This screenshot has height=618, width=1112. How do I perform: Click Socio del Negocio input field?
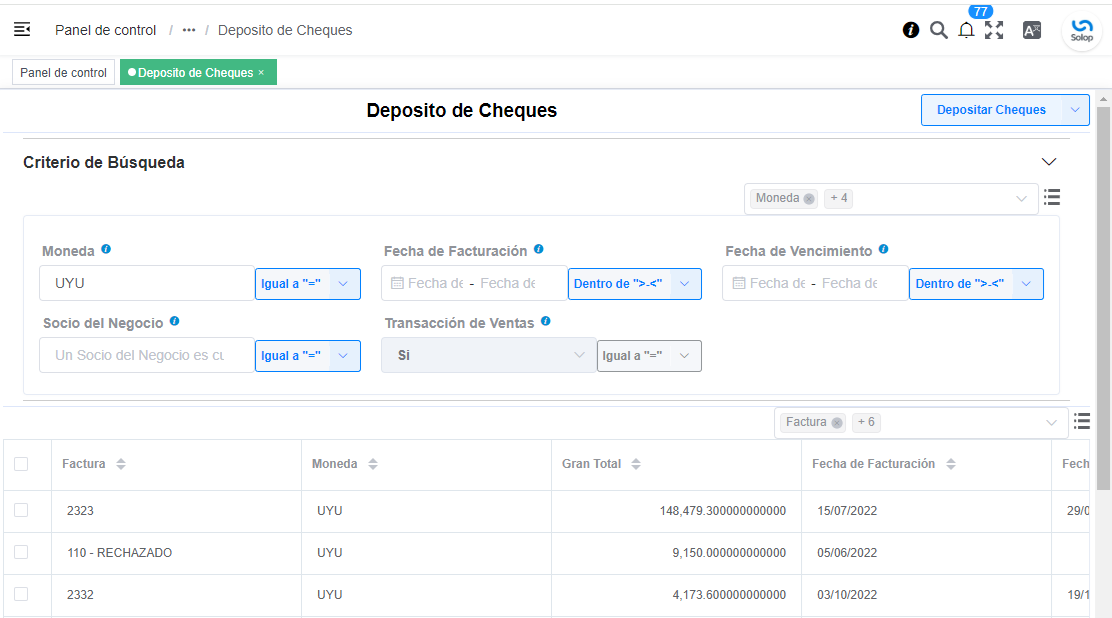(147, 355)
